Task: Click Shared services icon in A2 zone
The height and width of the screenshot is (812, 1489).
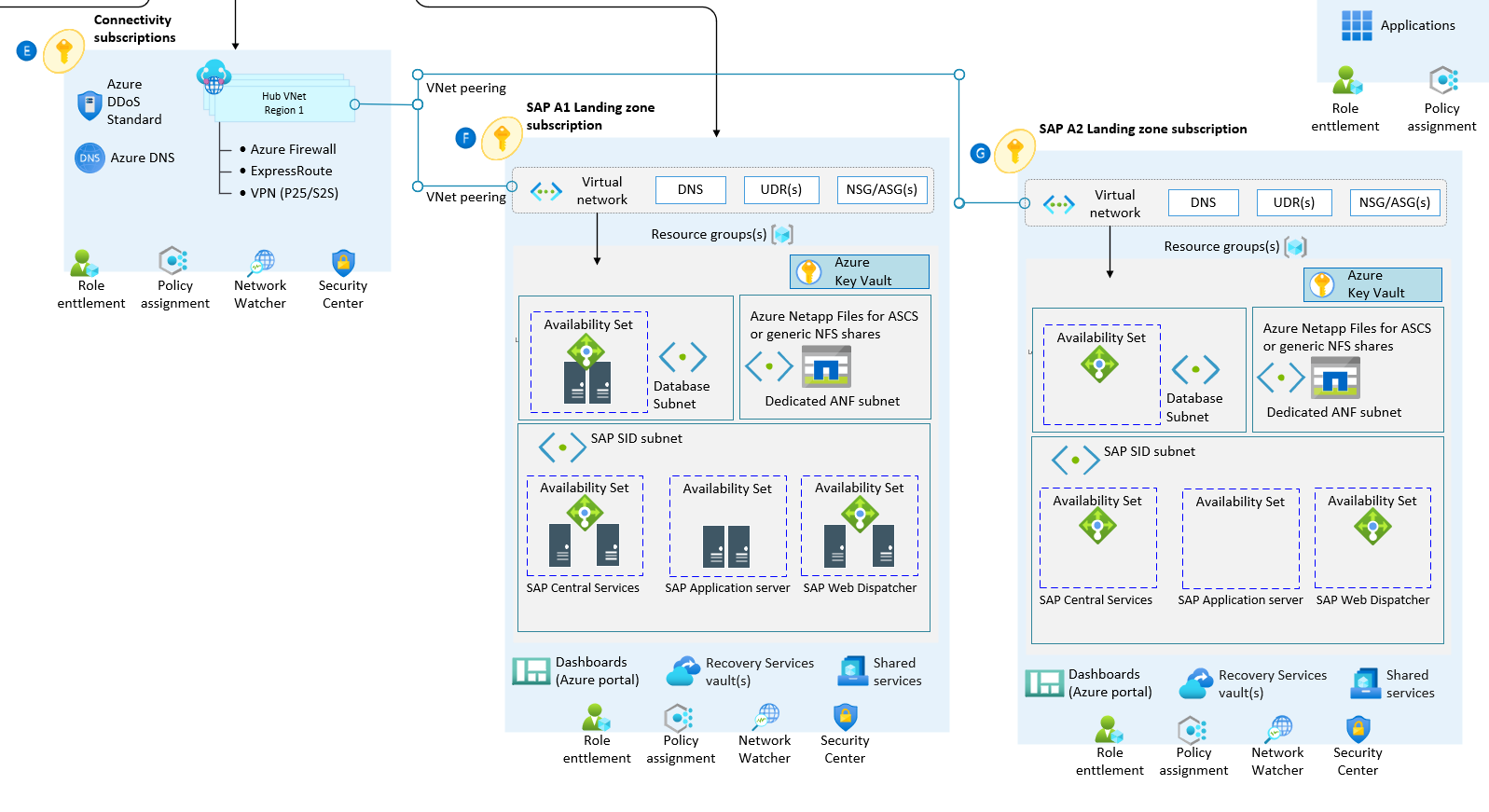Action: pyautogui.click(x=1366, y=683)
